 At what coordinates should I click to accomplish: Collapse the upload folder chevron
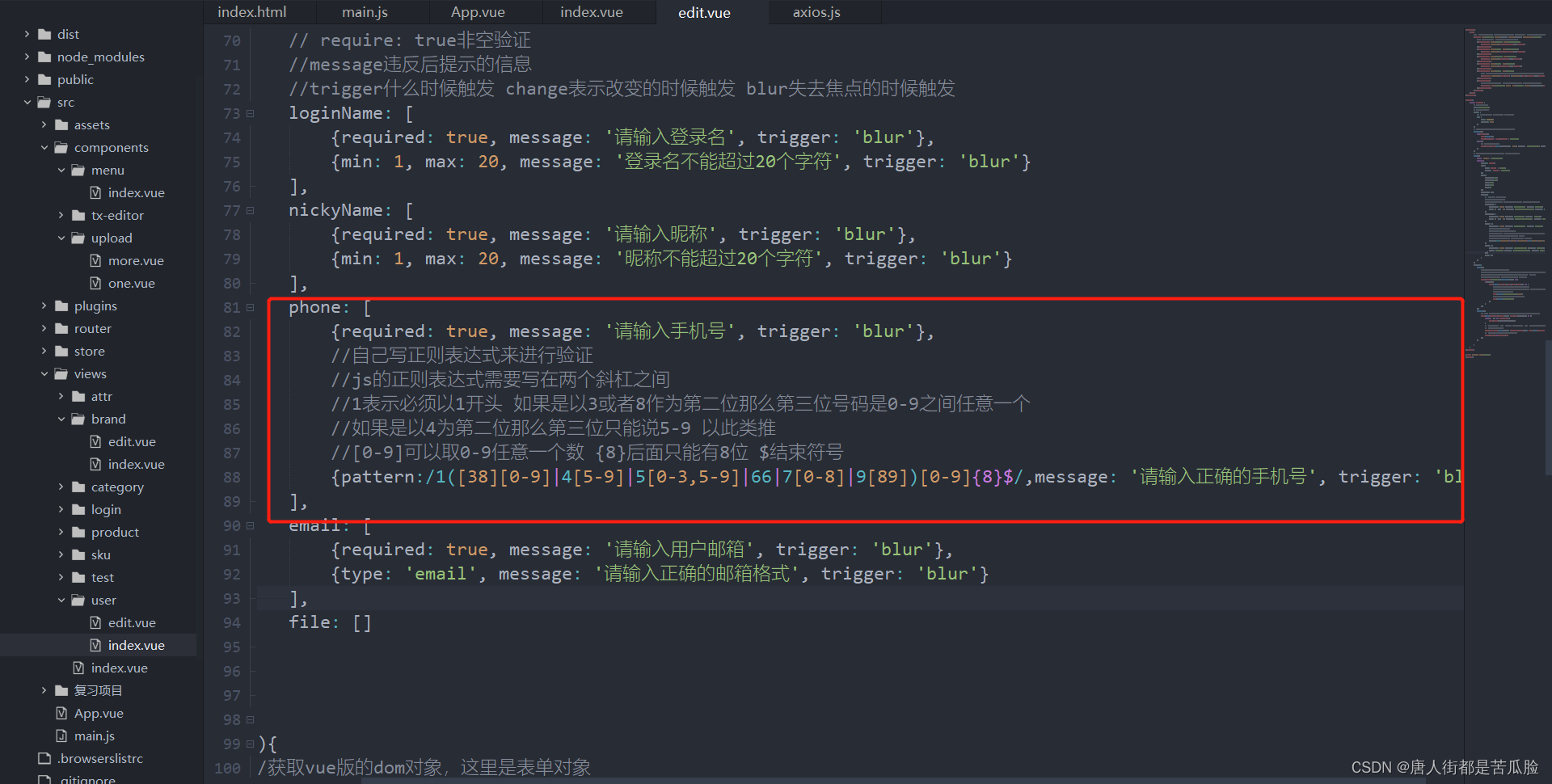point(61,238)
